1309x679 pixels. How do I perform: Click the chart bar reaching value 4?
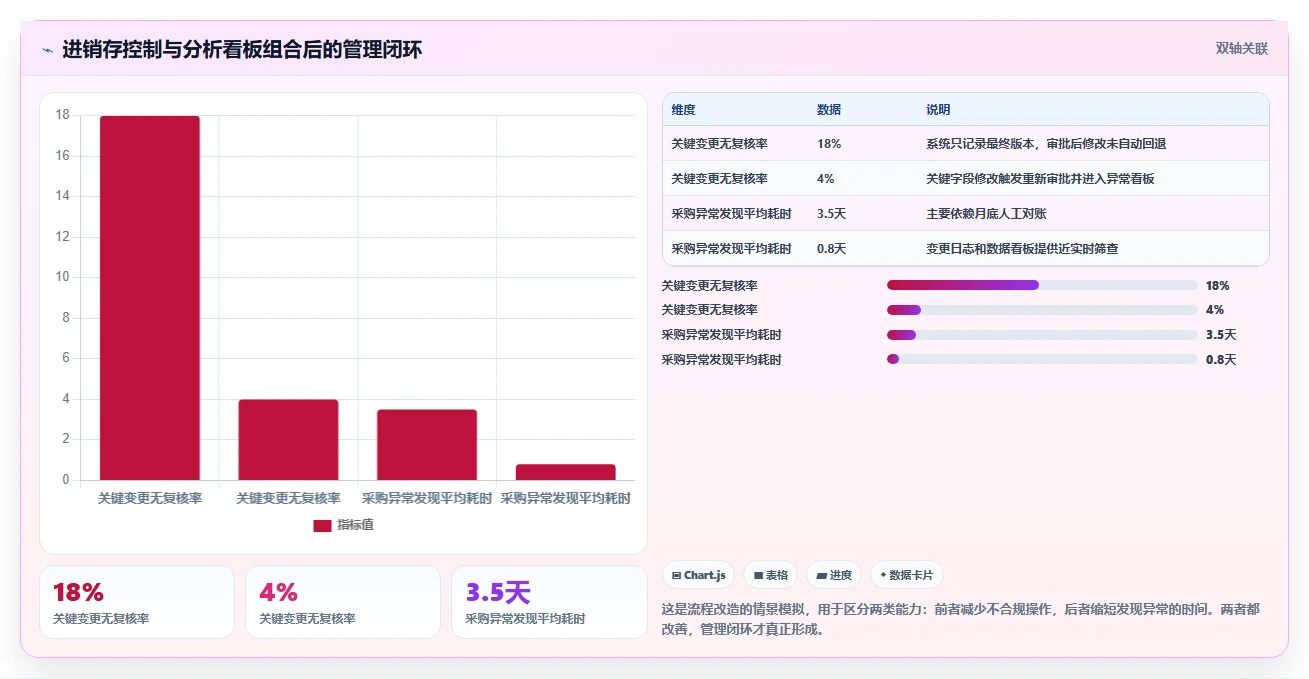coord(288,439)
